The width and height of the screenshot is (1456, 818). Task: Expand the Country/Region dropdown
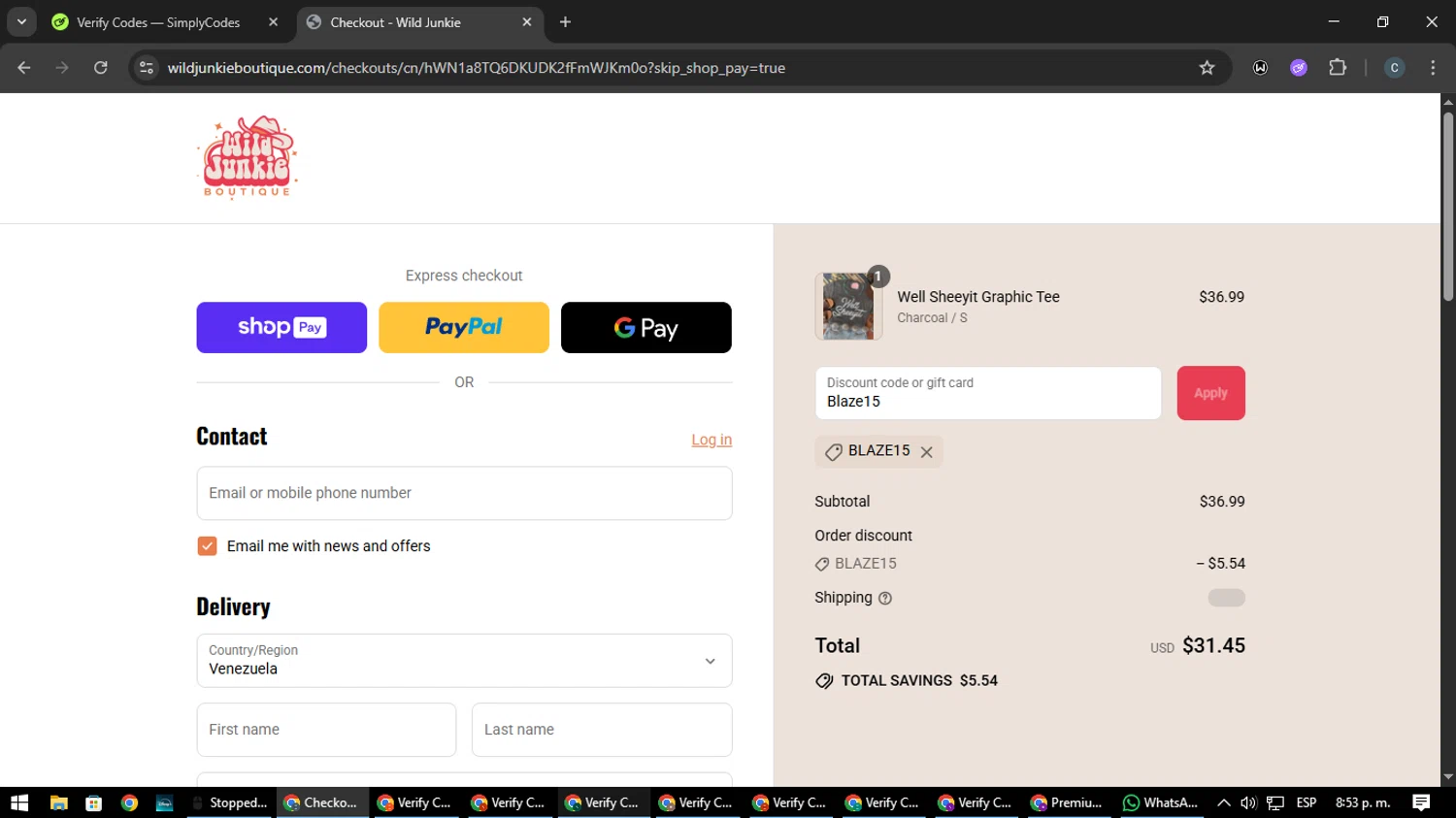tap(464, 661)
